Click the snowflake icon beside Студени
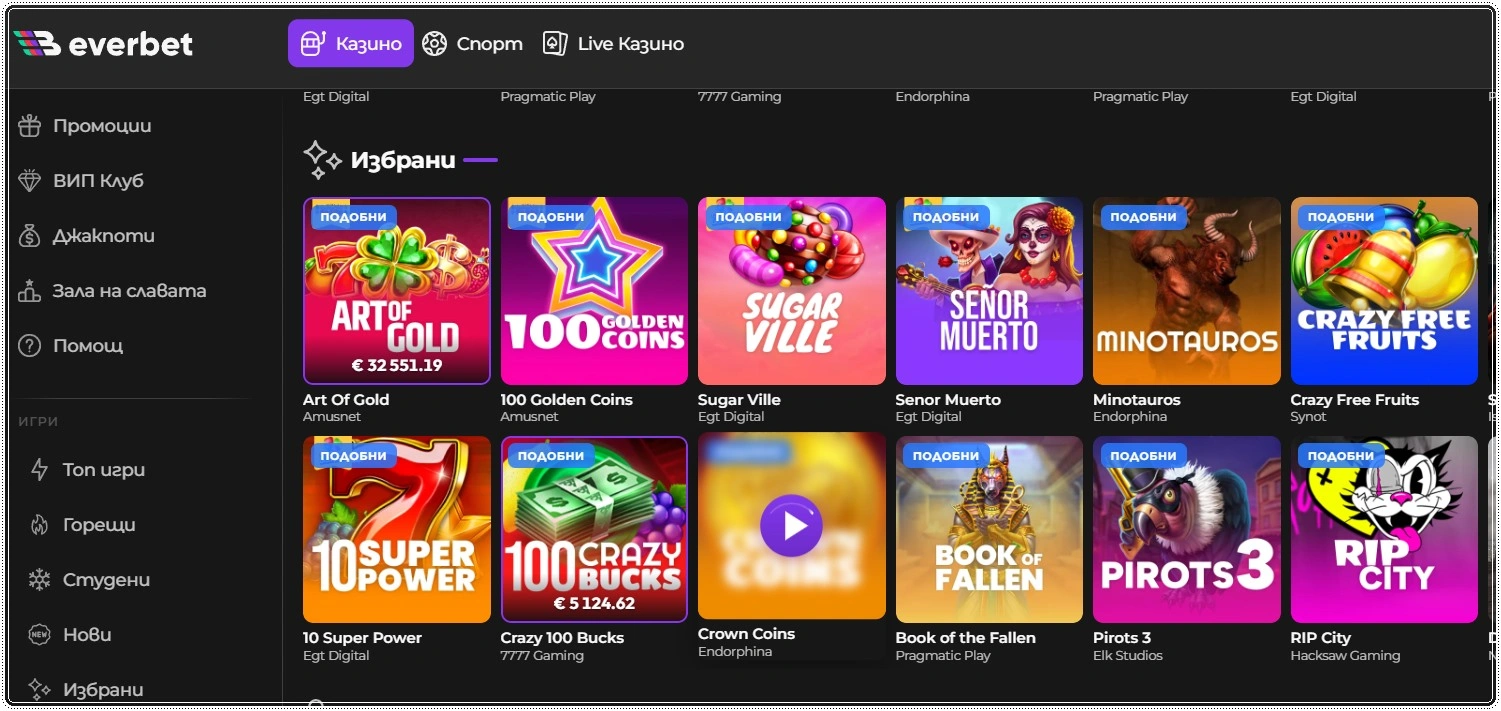 (x=40, y=580)
